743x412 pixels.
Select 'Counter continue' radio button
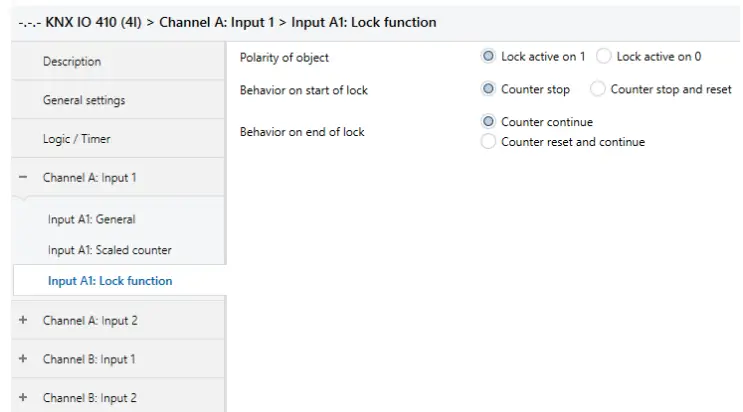[488, 122]
